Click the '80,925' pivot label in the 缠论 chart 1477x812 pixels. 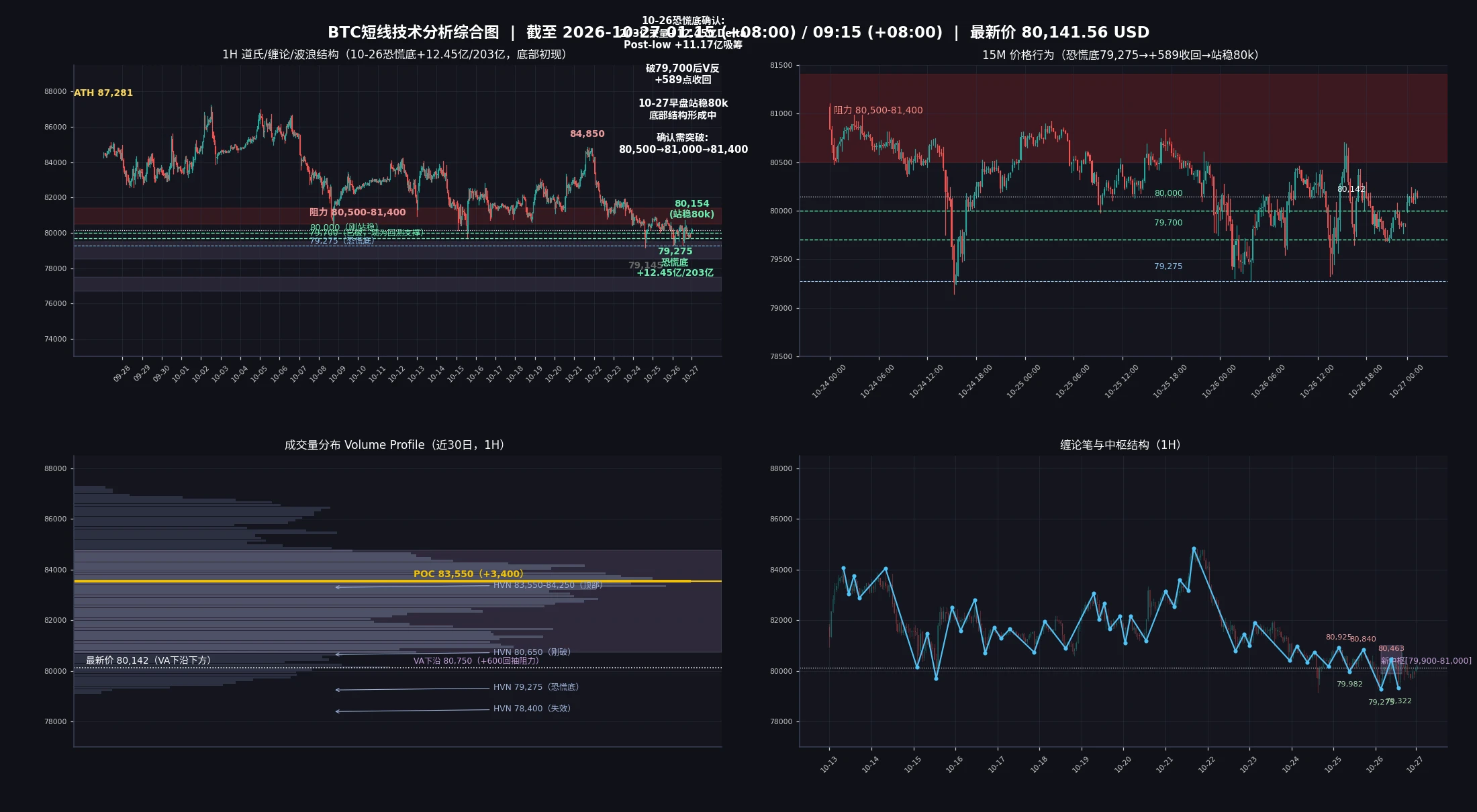(x=1339, y=638)
